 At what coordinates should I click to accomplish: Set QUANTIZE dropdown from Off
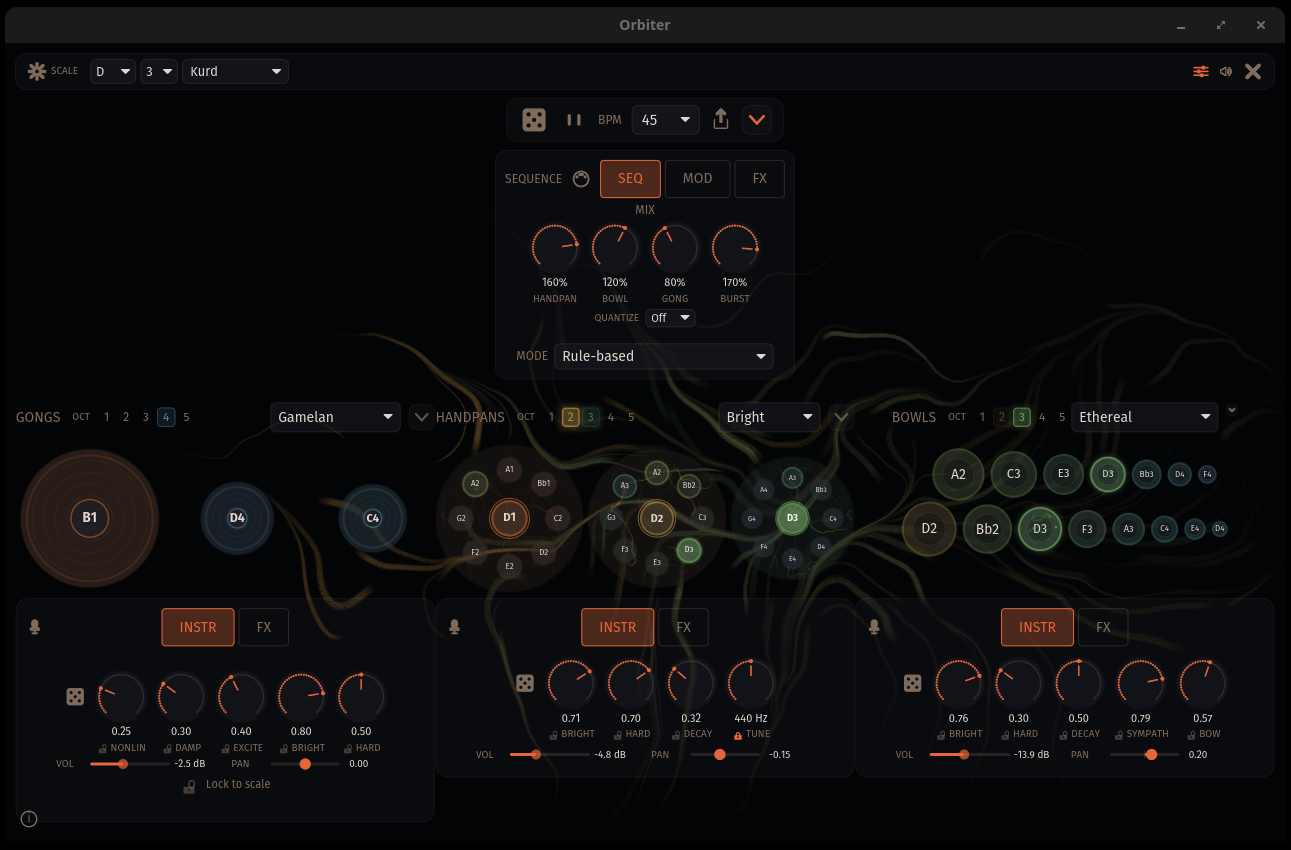670,317
